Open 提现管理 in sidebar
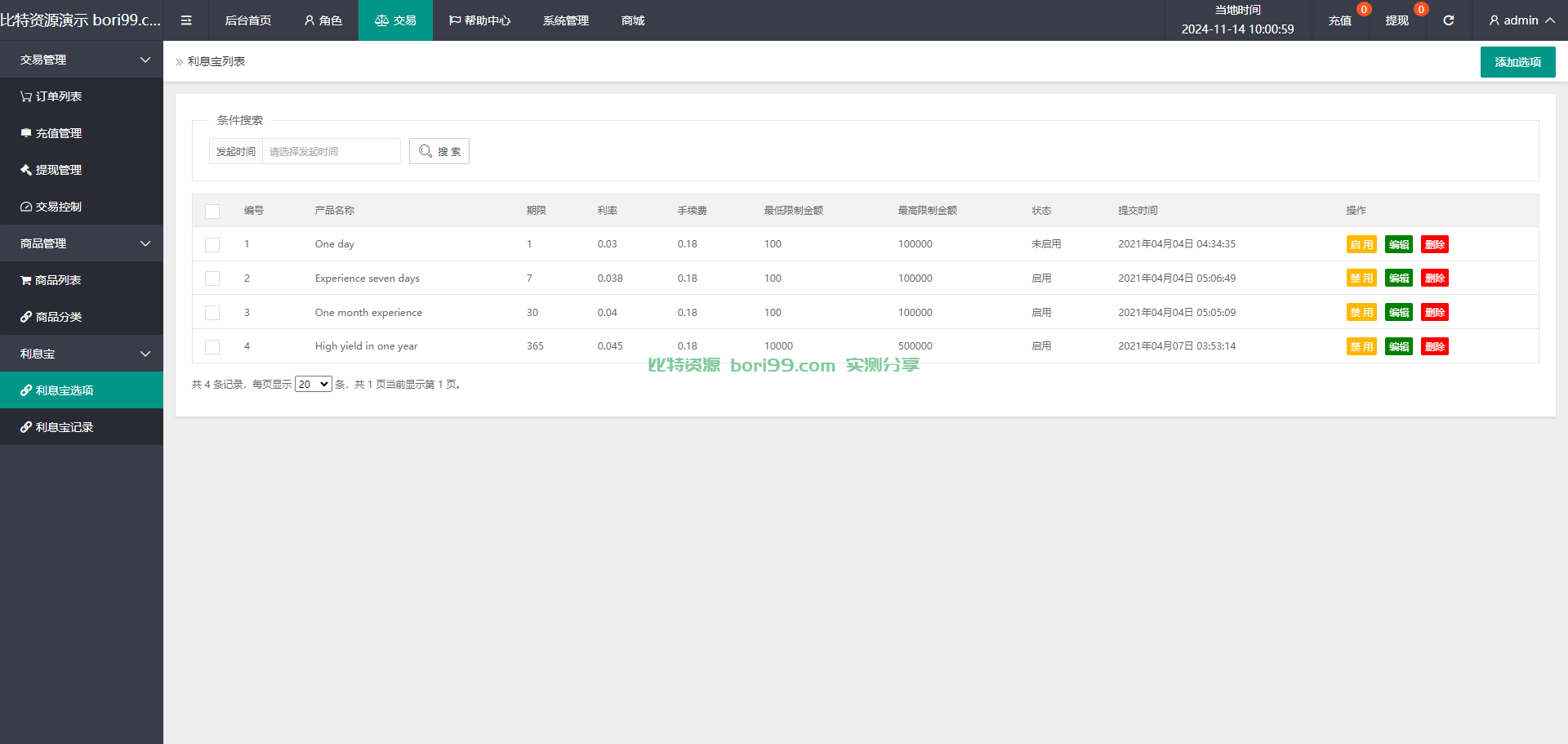 coord(82,170)
